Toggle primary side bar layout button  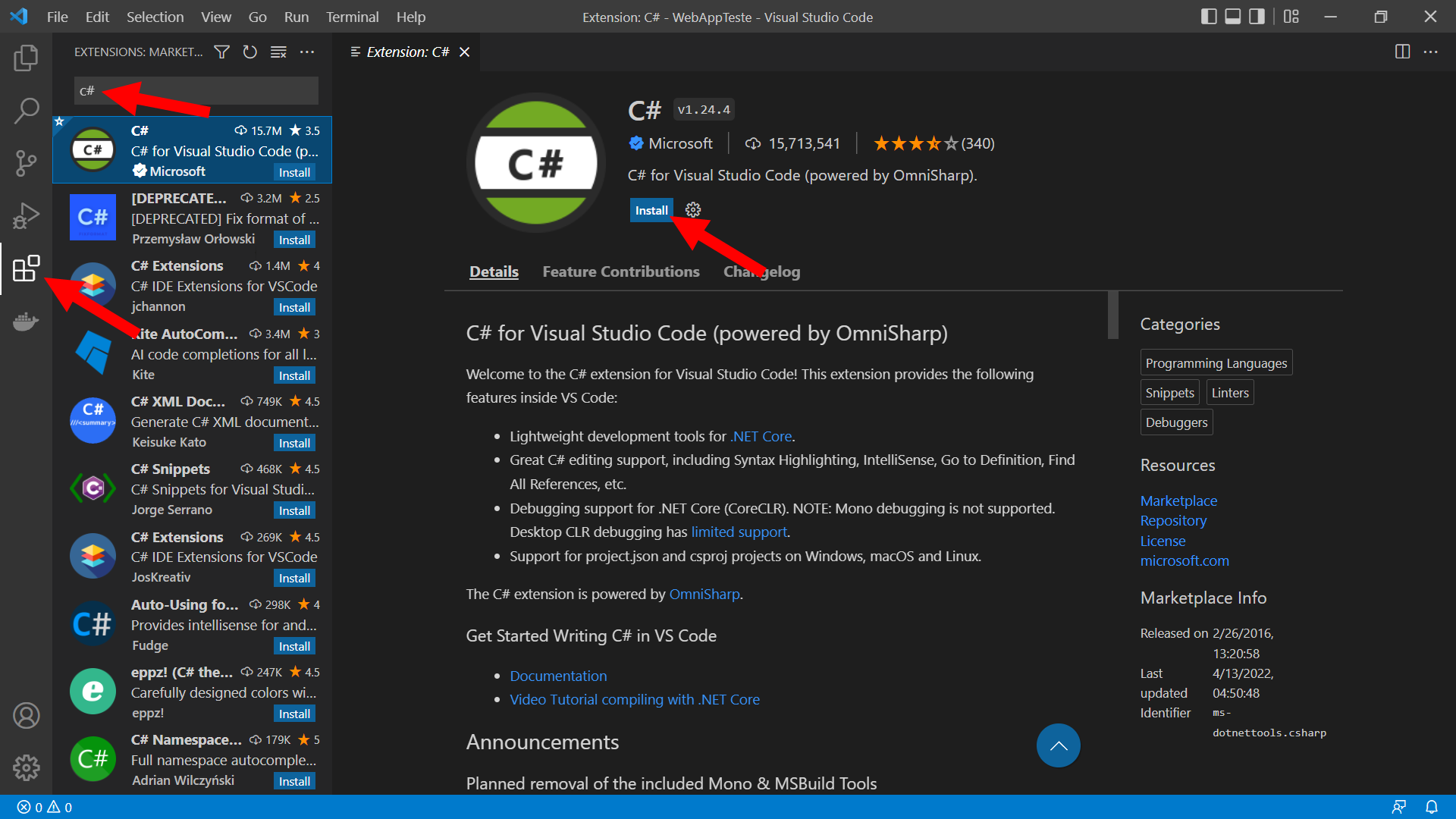pos(1209,17)
